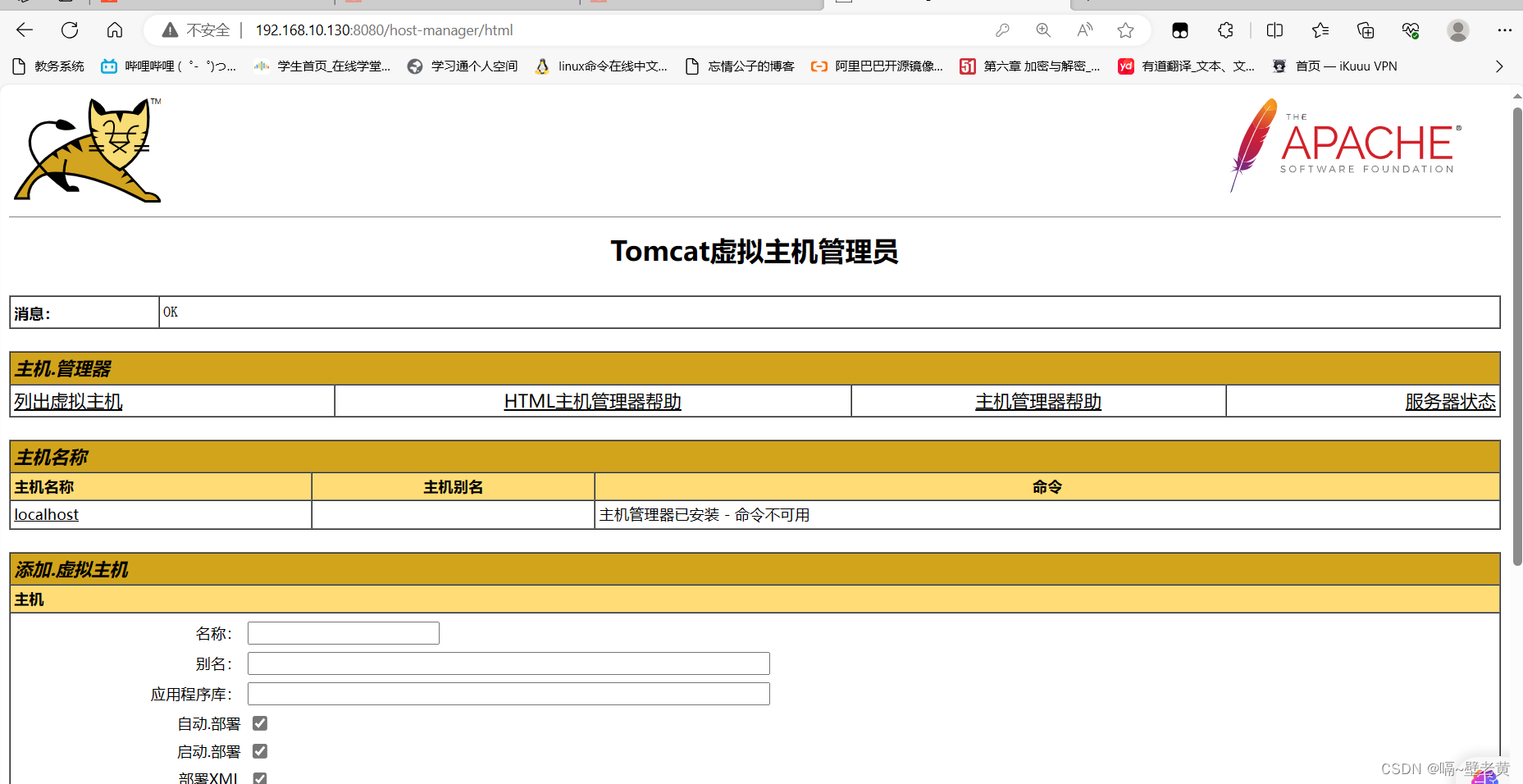Click the OK message text

[x=171, y=312]
